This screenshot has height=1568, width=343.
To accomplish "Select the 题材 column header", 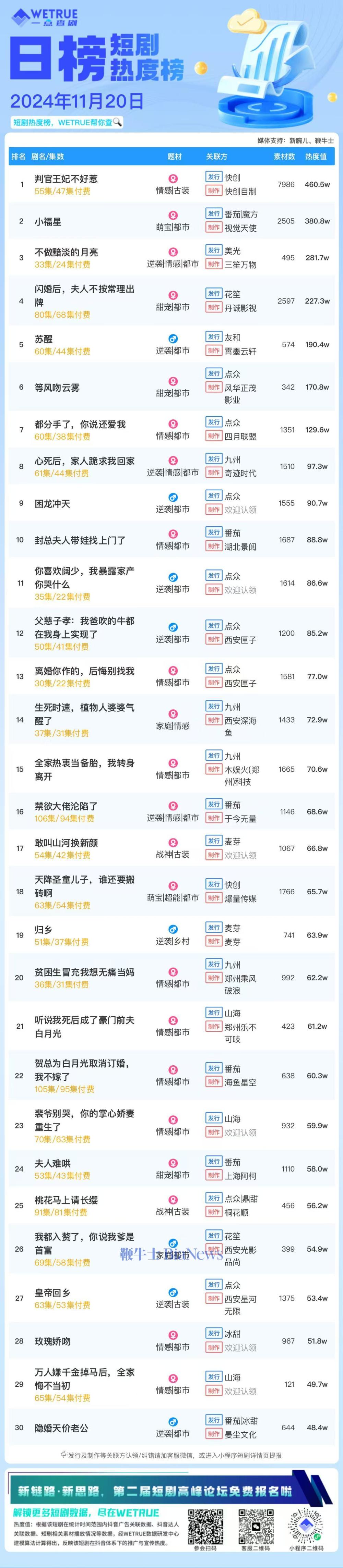I will pos(174,157).
